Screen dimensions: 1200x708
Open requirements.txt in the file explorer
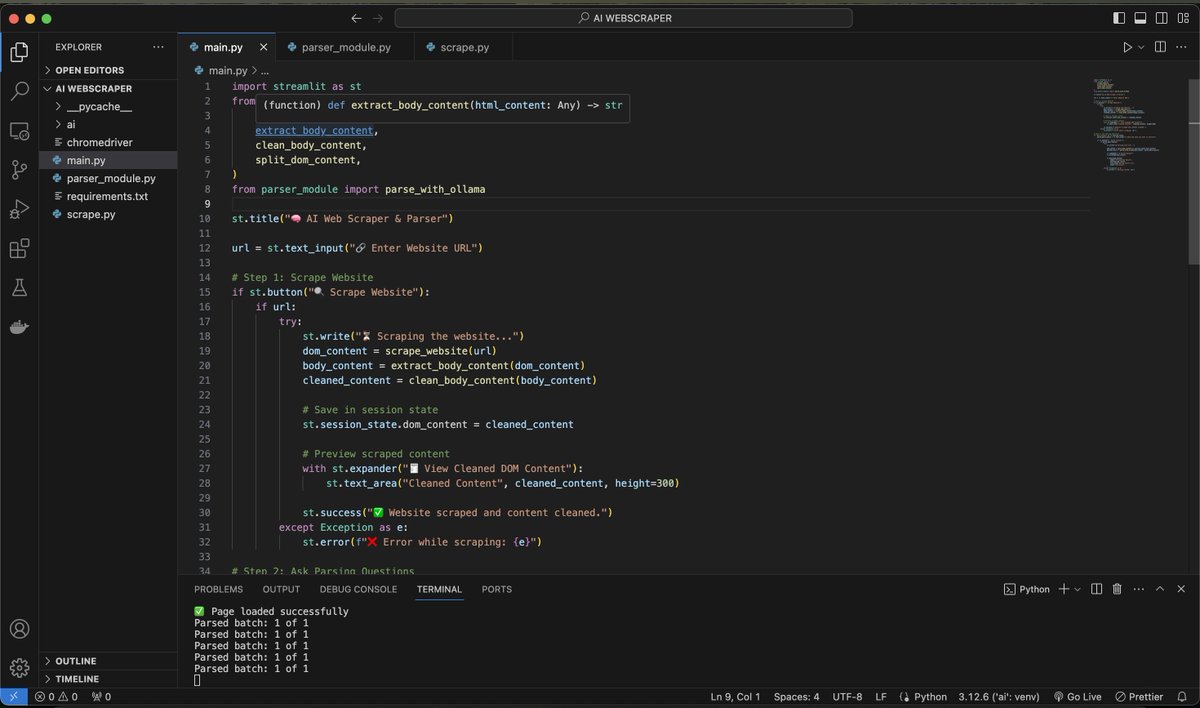108,196
